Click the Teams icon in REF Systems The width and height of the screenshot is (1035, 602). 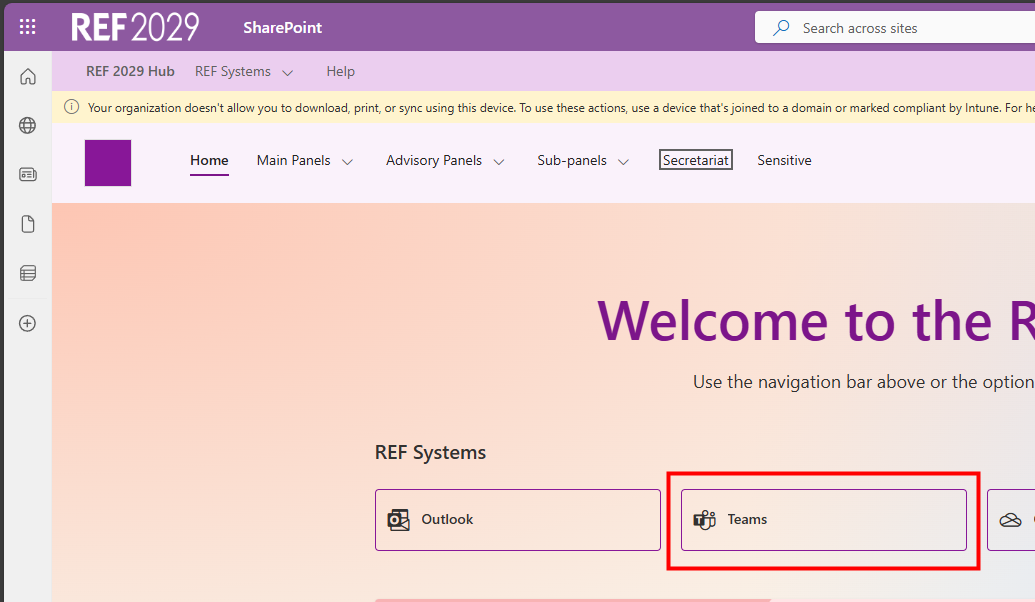click(x=704, y=519)
